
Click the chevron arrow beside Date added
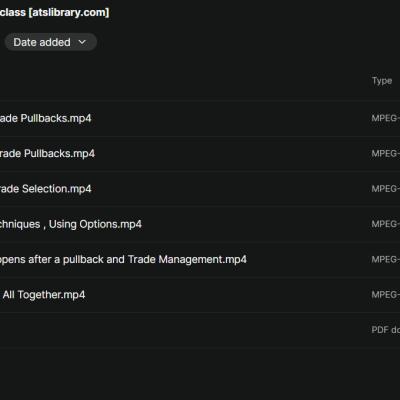(x=82, y=42)
